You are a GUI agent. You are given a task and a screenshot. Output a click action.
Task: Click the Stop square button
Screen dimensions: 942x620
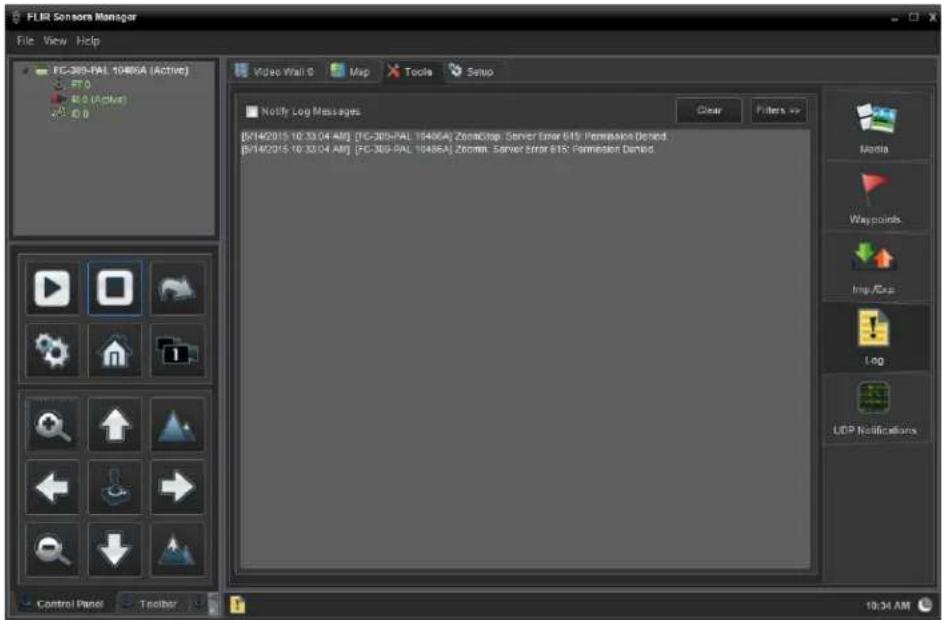[x=115, y=288]
